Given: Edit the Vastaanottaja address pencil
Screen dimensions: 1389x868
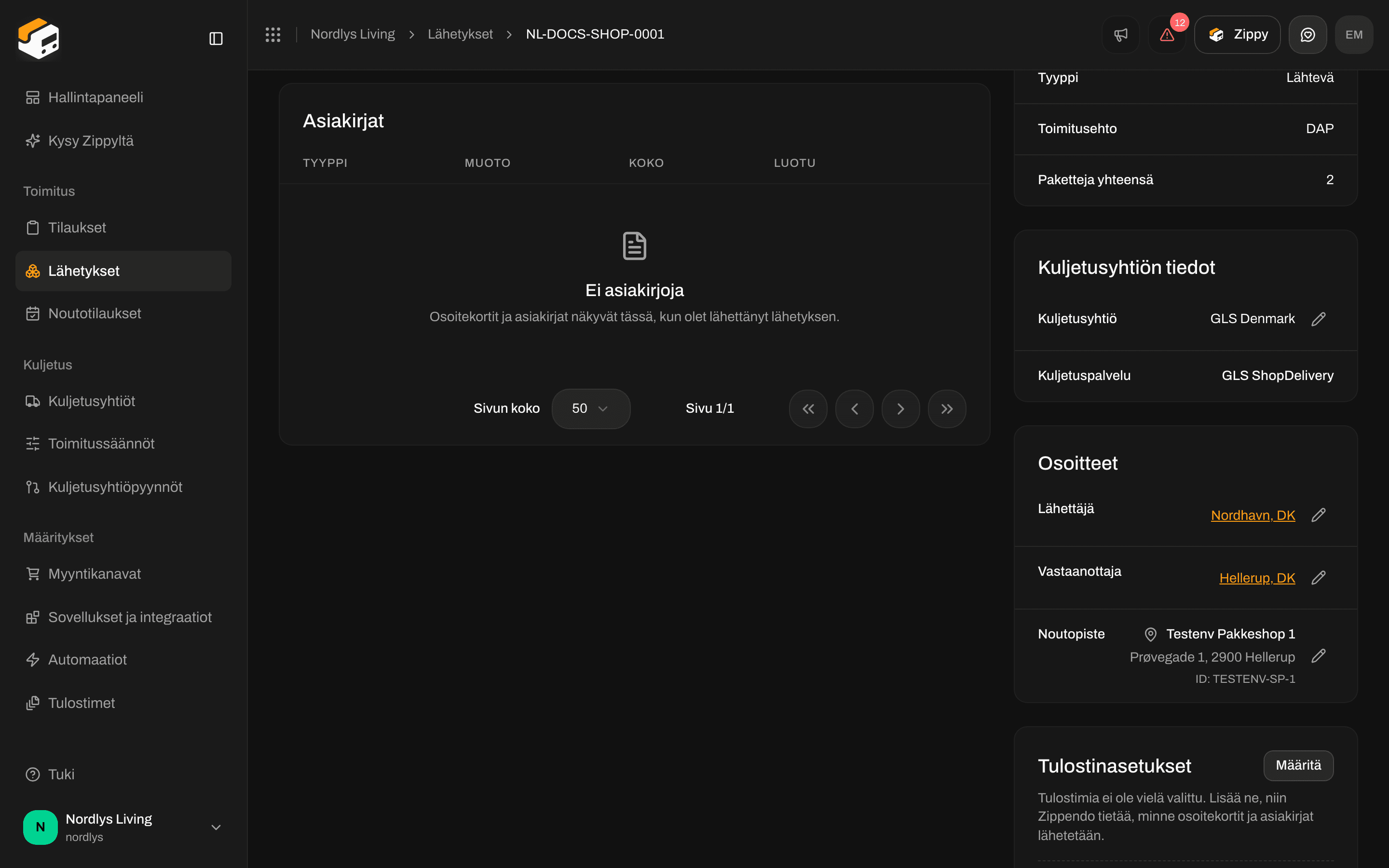Looking at the screenshot, I should [x=1319, y=578].
